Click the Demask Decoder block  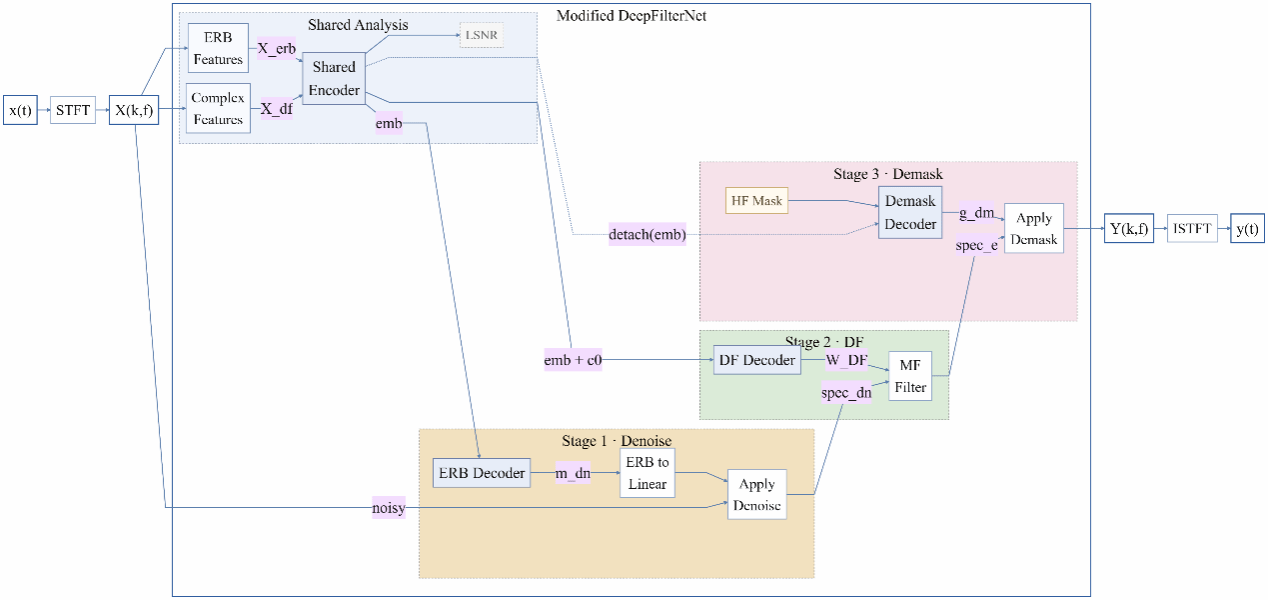coord(910,212)
